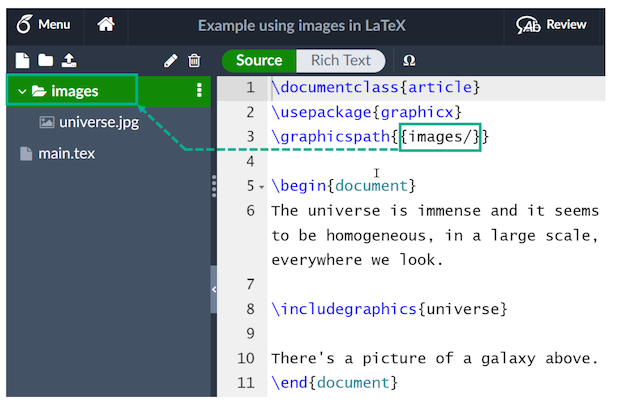Switch editor to Source mode
Screen dimensions: 641x406
pos(259,60)
